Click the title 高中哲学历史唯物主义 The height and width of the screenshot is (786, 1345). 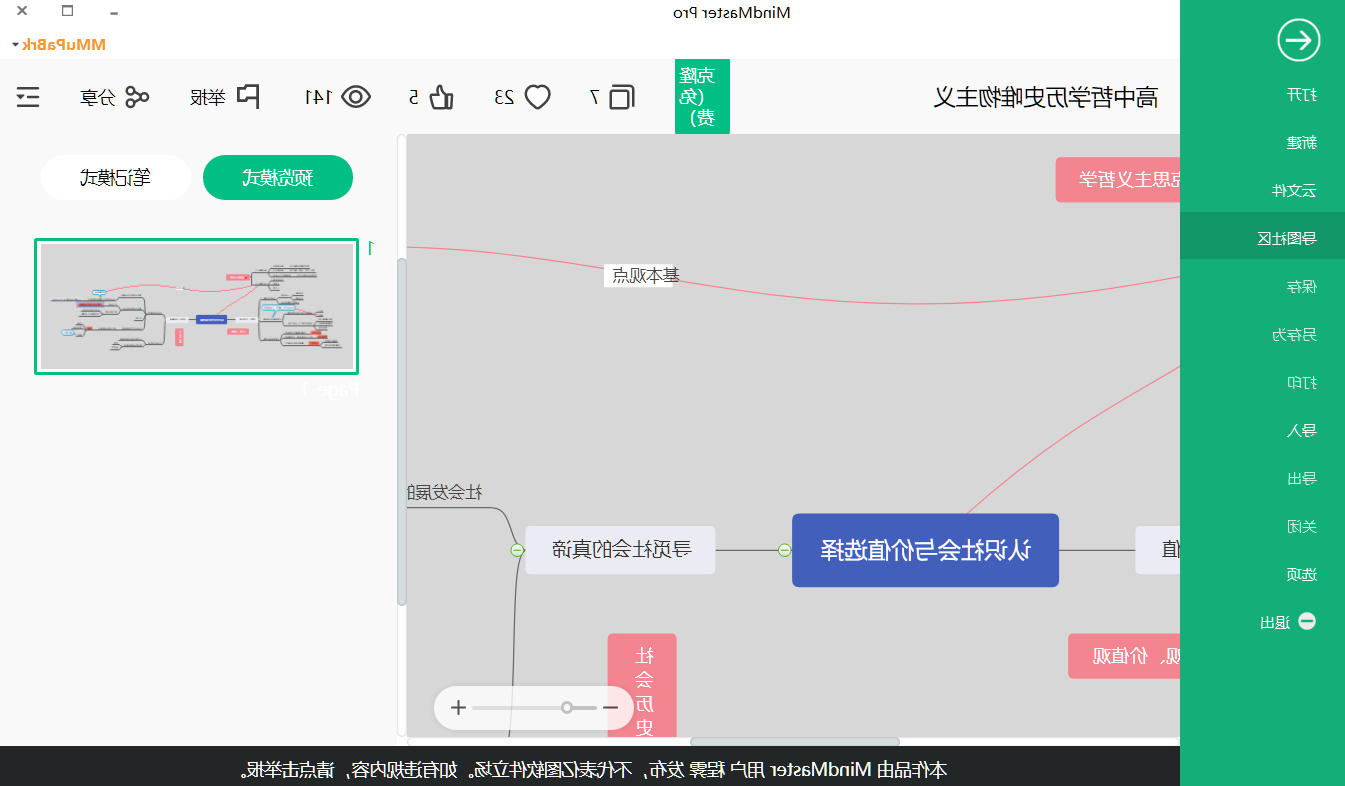click(1046, 97)
